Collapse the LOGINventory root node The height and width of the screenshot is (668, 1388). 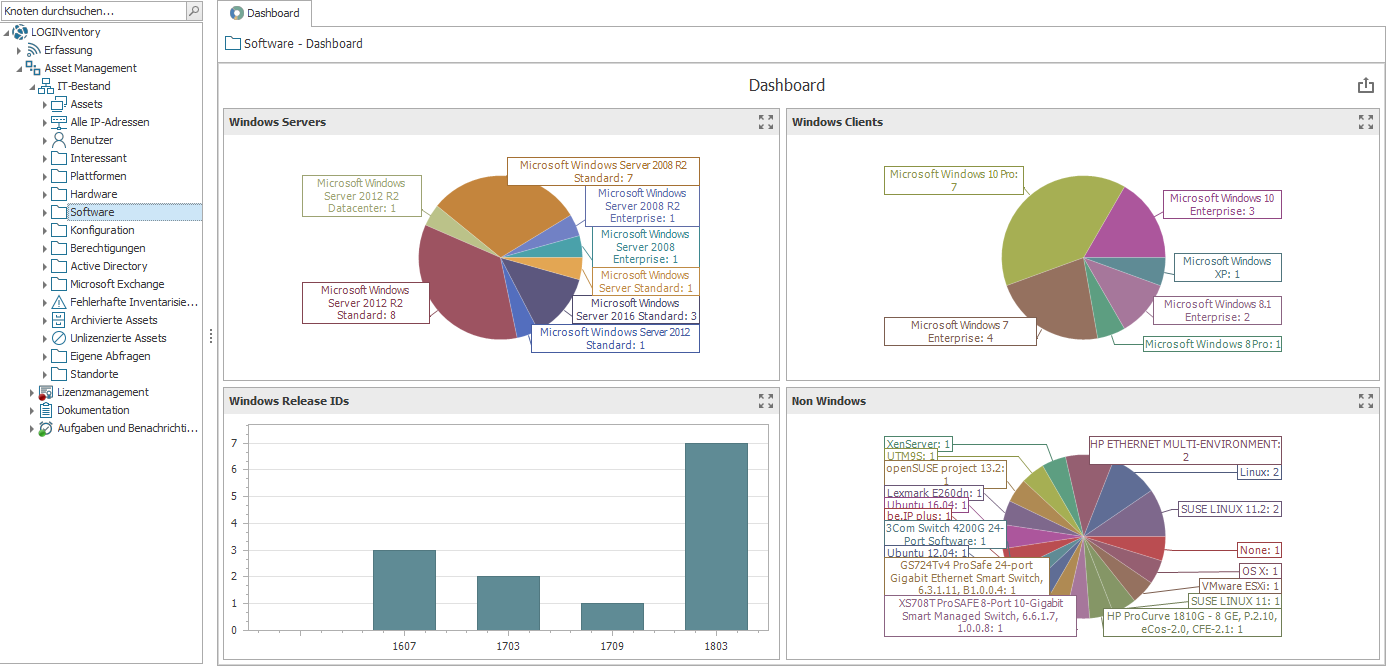click(x=7, y=33)
